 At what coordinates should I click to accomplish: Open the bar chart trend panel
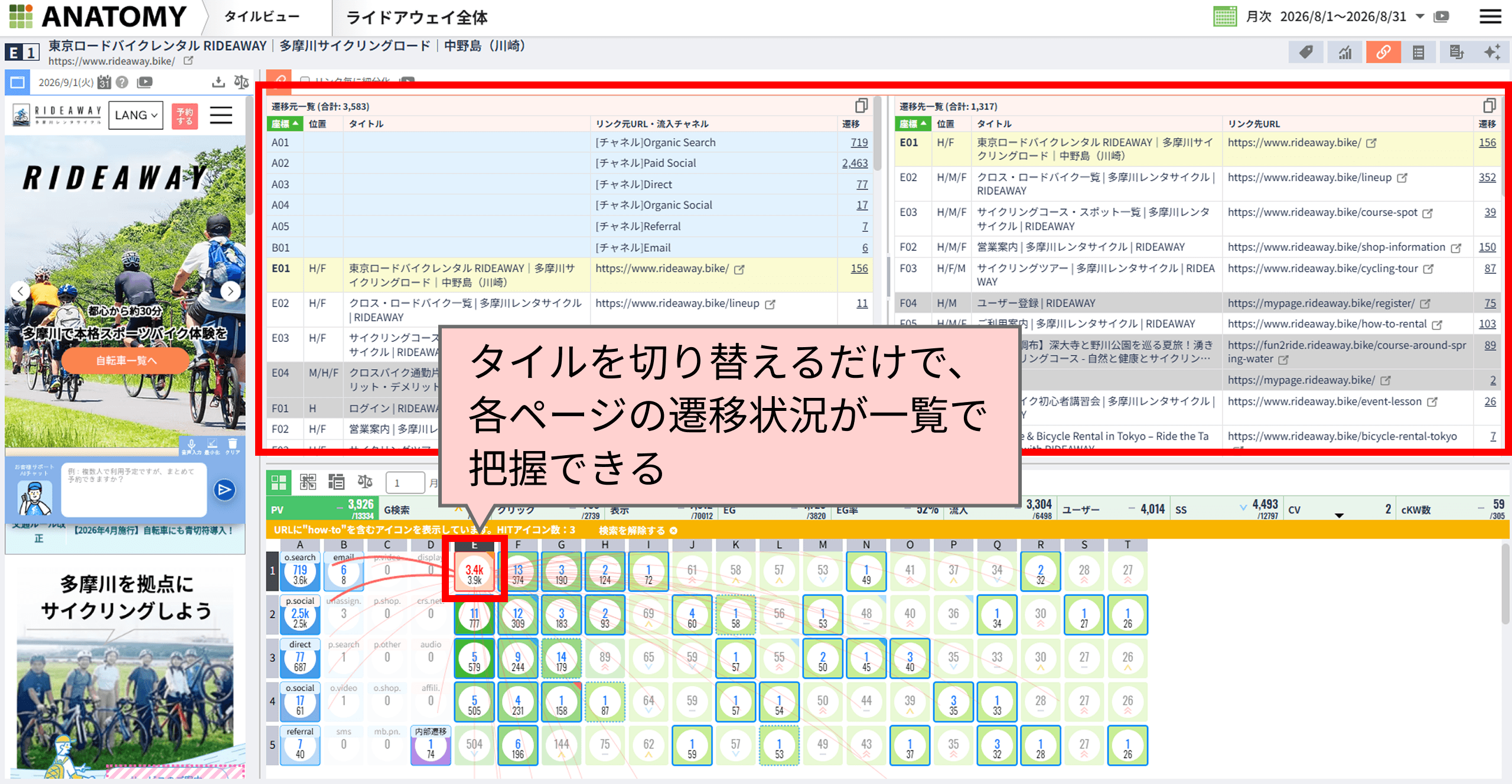click(x=1344, y=53)
